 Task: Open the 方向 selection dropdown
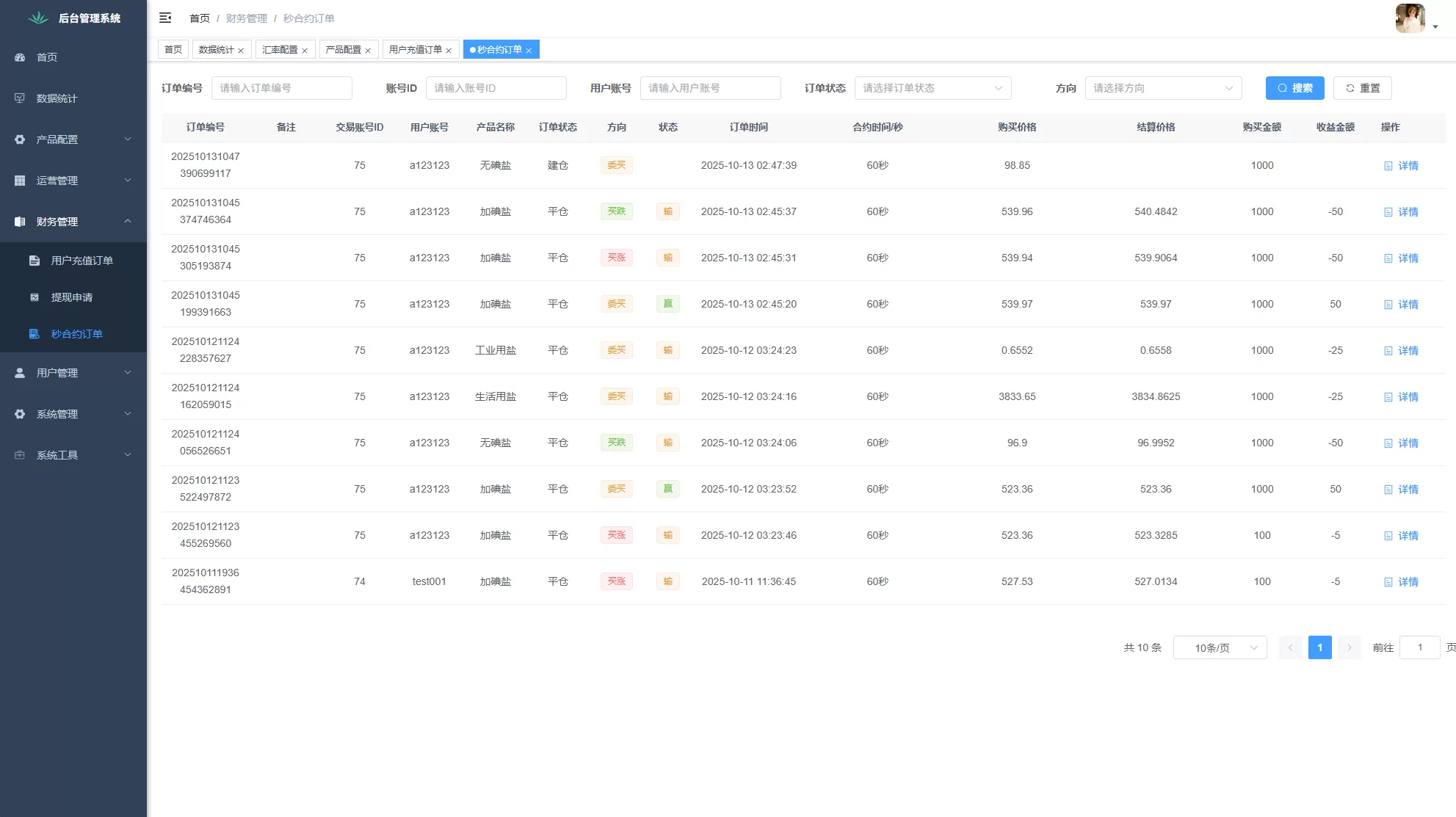coord(1163,88)
